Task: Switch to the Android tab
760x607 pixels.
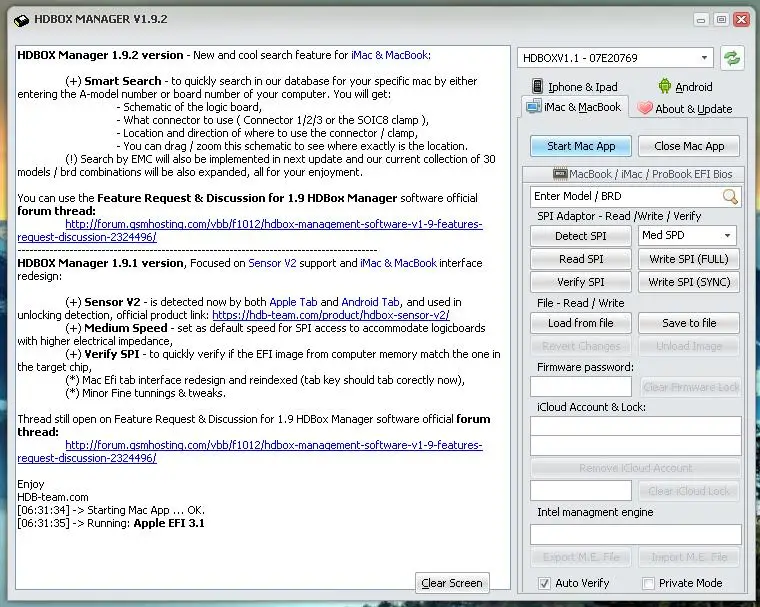Action: pyautogui.click(x=685, y=87)
